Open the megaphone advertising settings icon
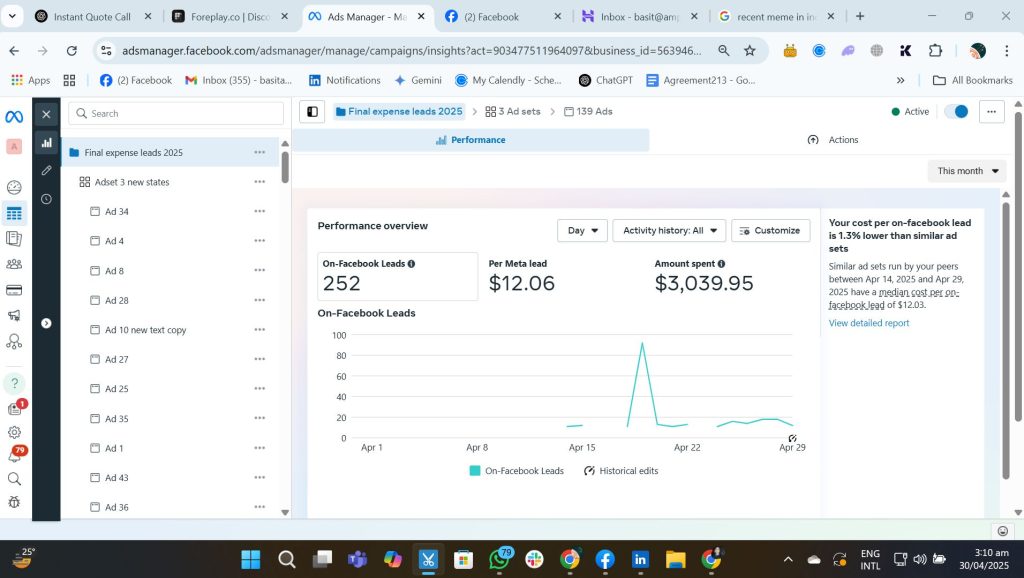Screen dimensions: 1024x578 [x=14, y=316]
